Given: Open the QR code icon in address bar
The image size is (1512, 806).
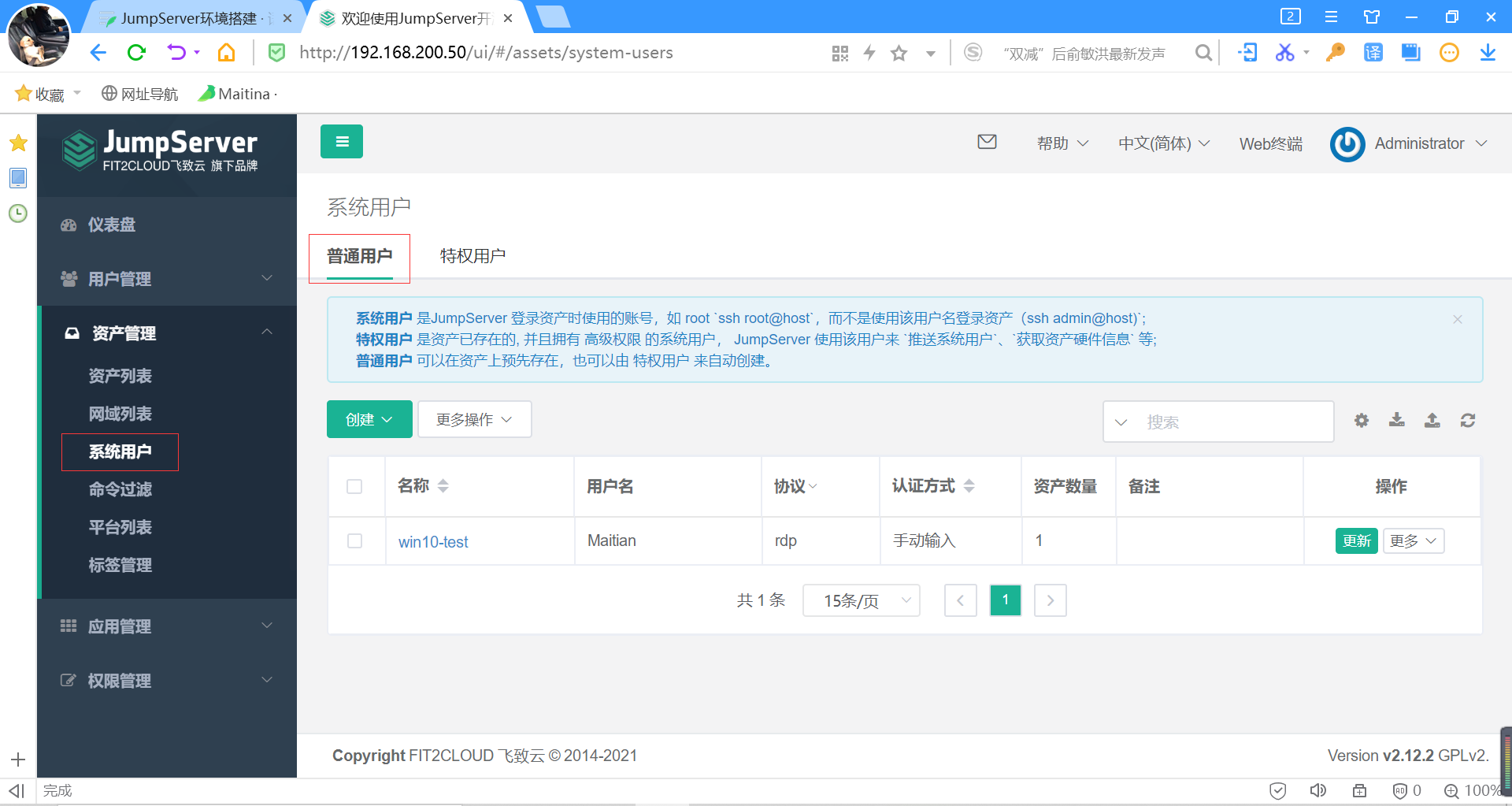Looking at the screenshot, I should pyautogui.click(x=840, y=53).
